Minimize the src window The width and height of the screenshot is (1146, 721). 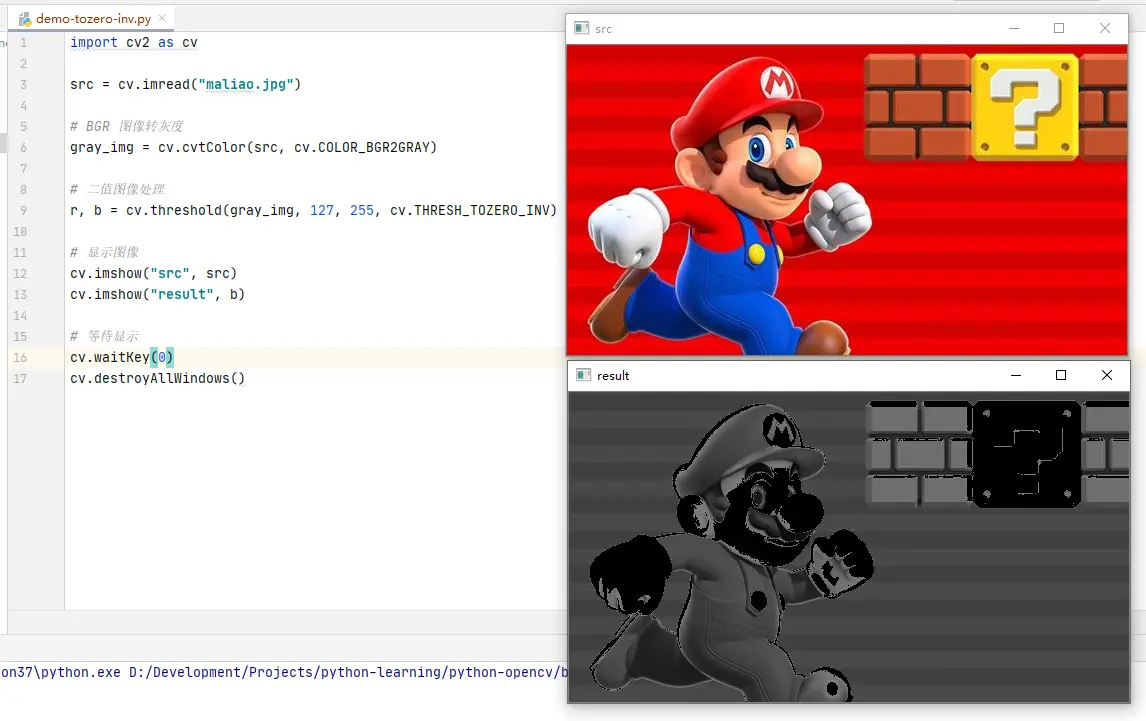(x=1014, y=29)
